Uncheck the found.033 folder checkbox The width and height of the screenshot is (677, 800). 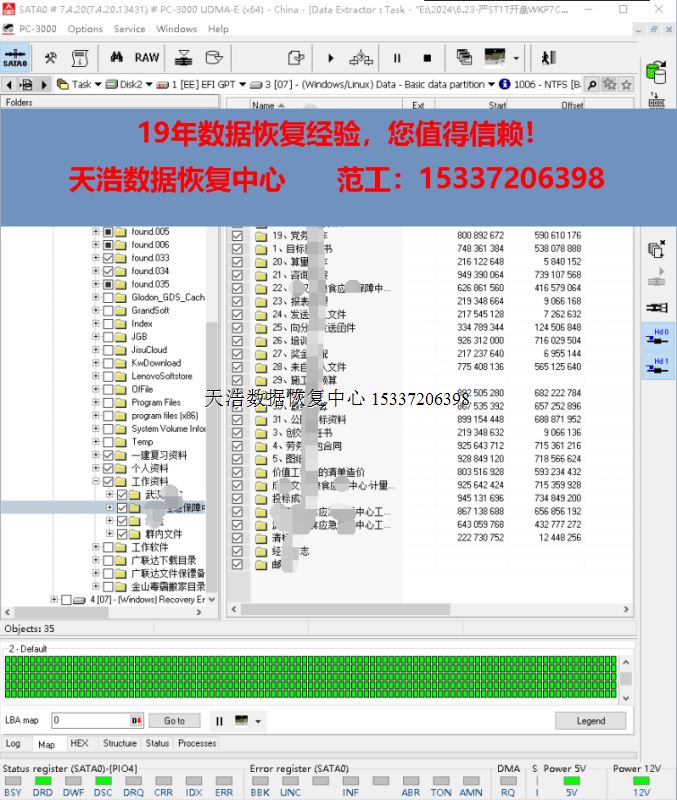pyautogui.click(x=108, y=258)
